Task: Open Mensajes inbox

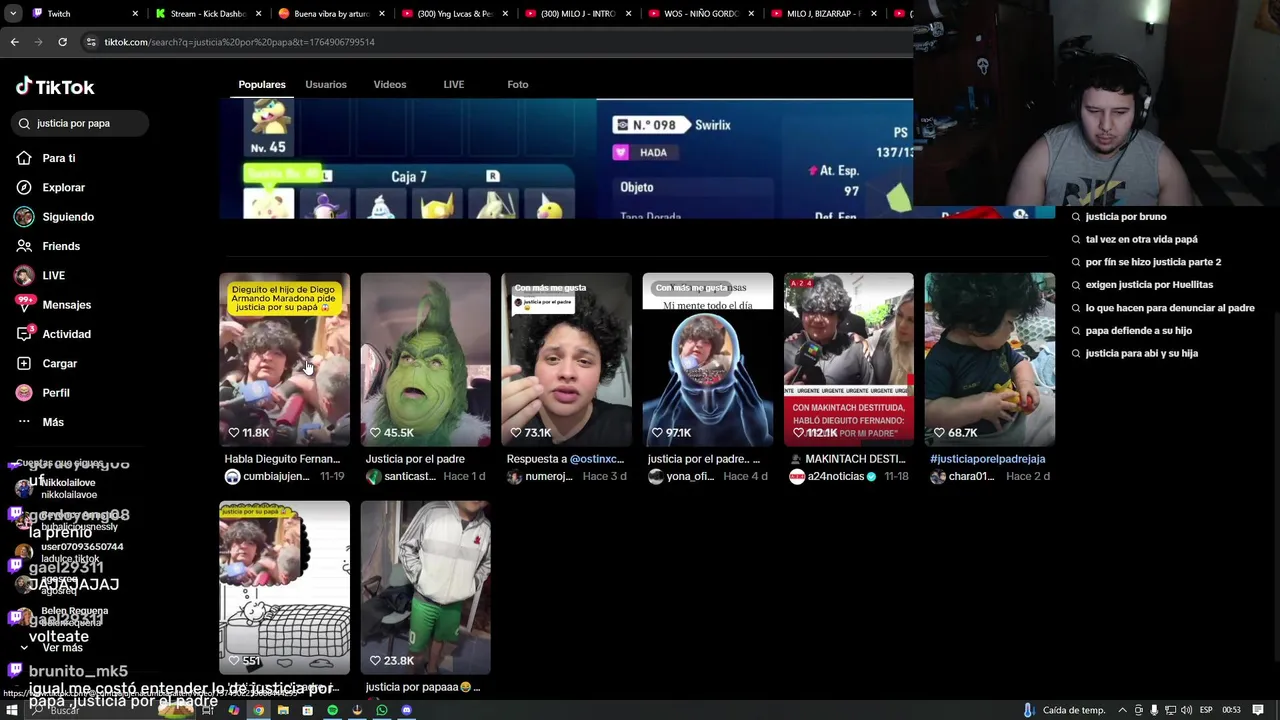Action: coord(53,305)
